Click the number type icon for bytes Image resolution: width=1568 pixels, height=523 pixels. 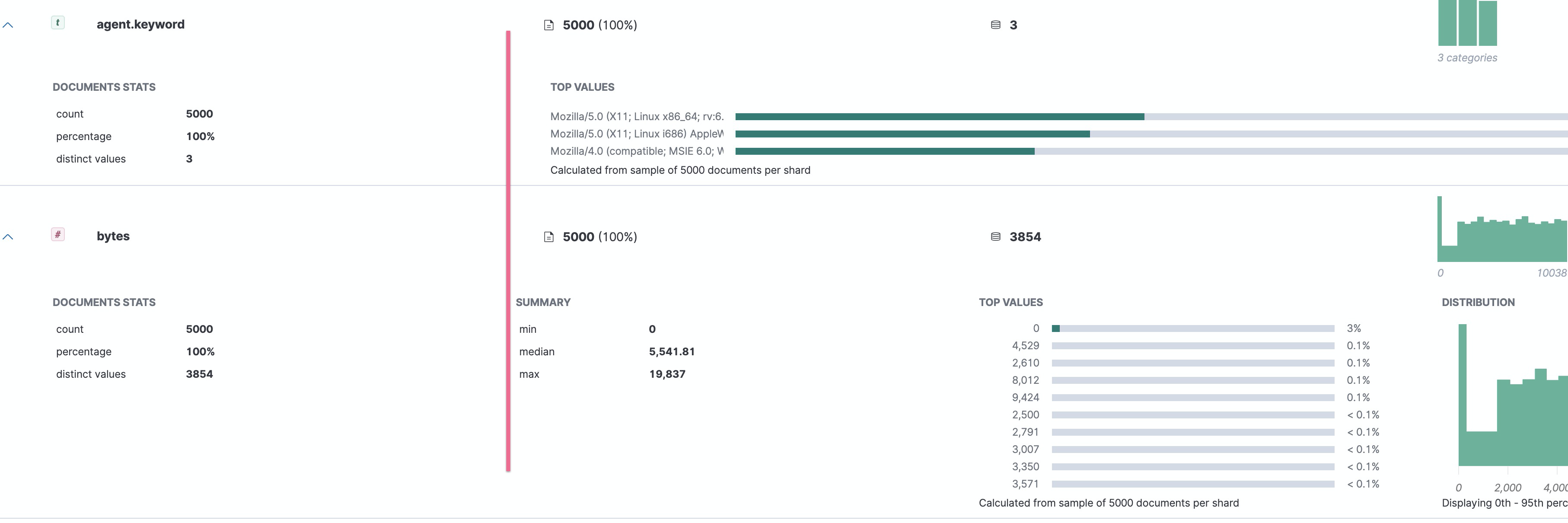click(58, 235)
